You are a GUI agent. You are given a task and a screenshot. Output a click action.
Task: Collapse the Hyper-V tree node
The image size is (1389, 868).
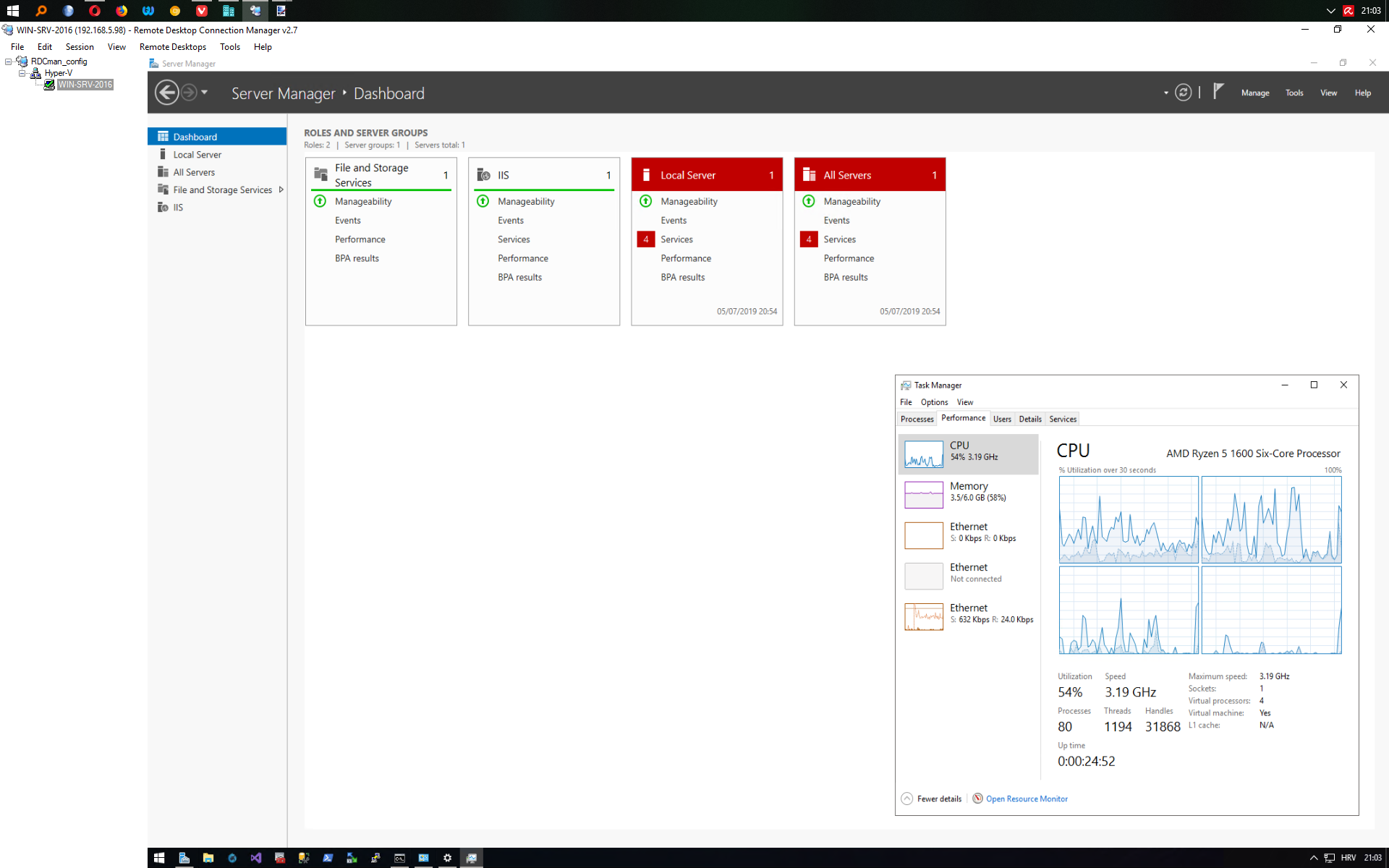pyautogui.click(x=22, y=73)
